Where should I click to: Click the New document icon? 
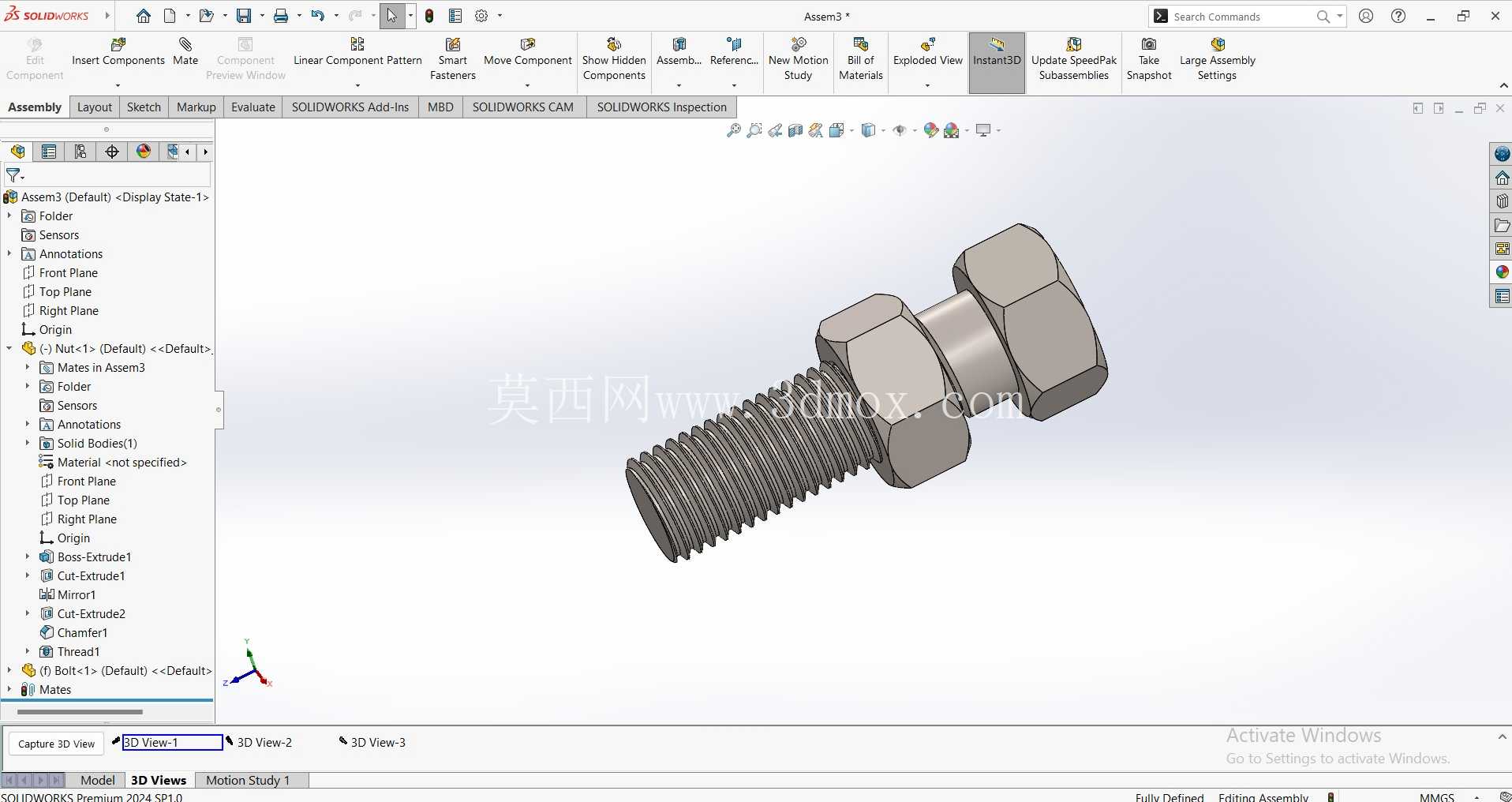coord(170,16)
